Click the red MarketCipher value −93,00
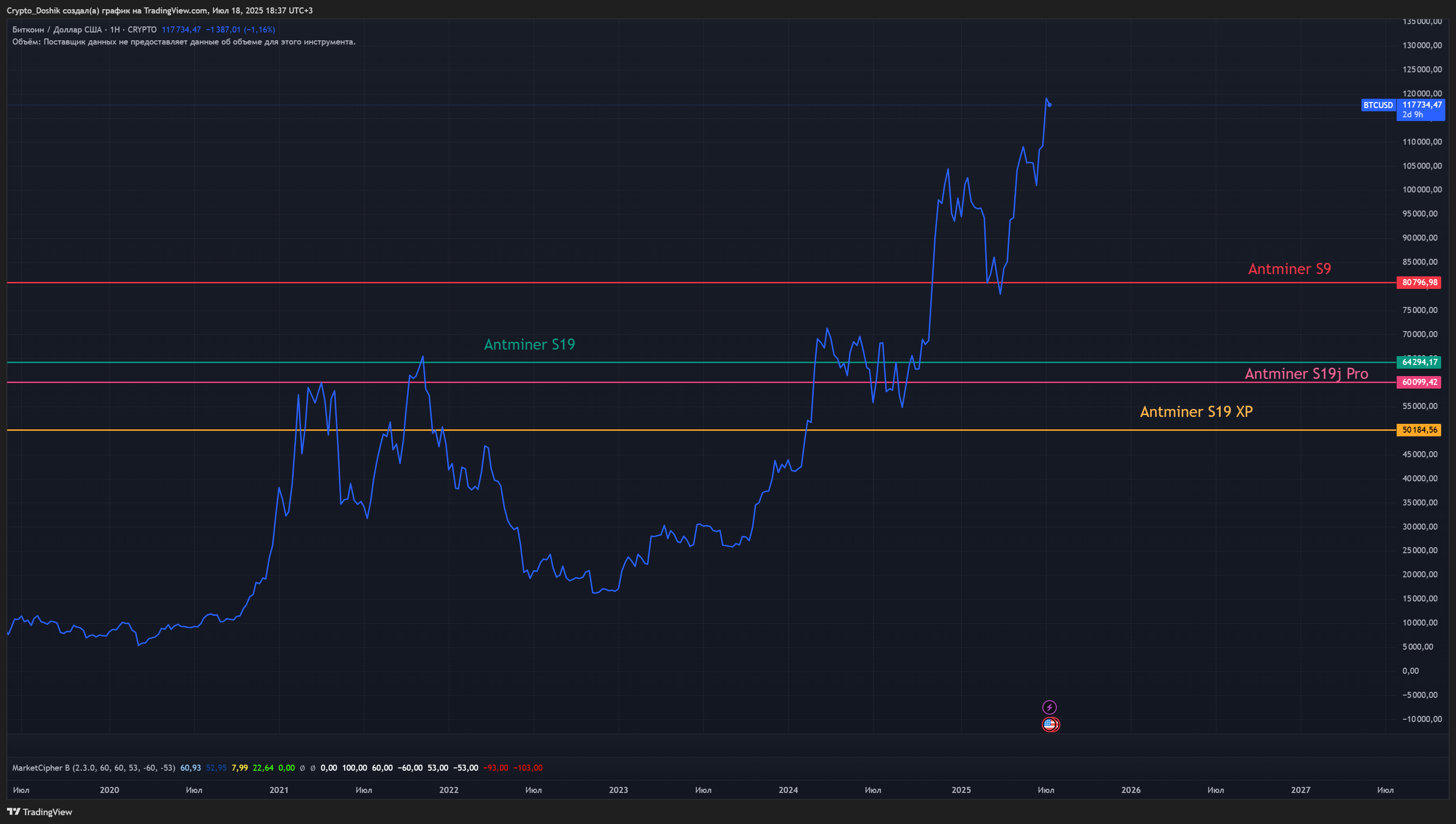1456x824 pixels. pos(496,767)
